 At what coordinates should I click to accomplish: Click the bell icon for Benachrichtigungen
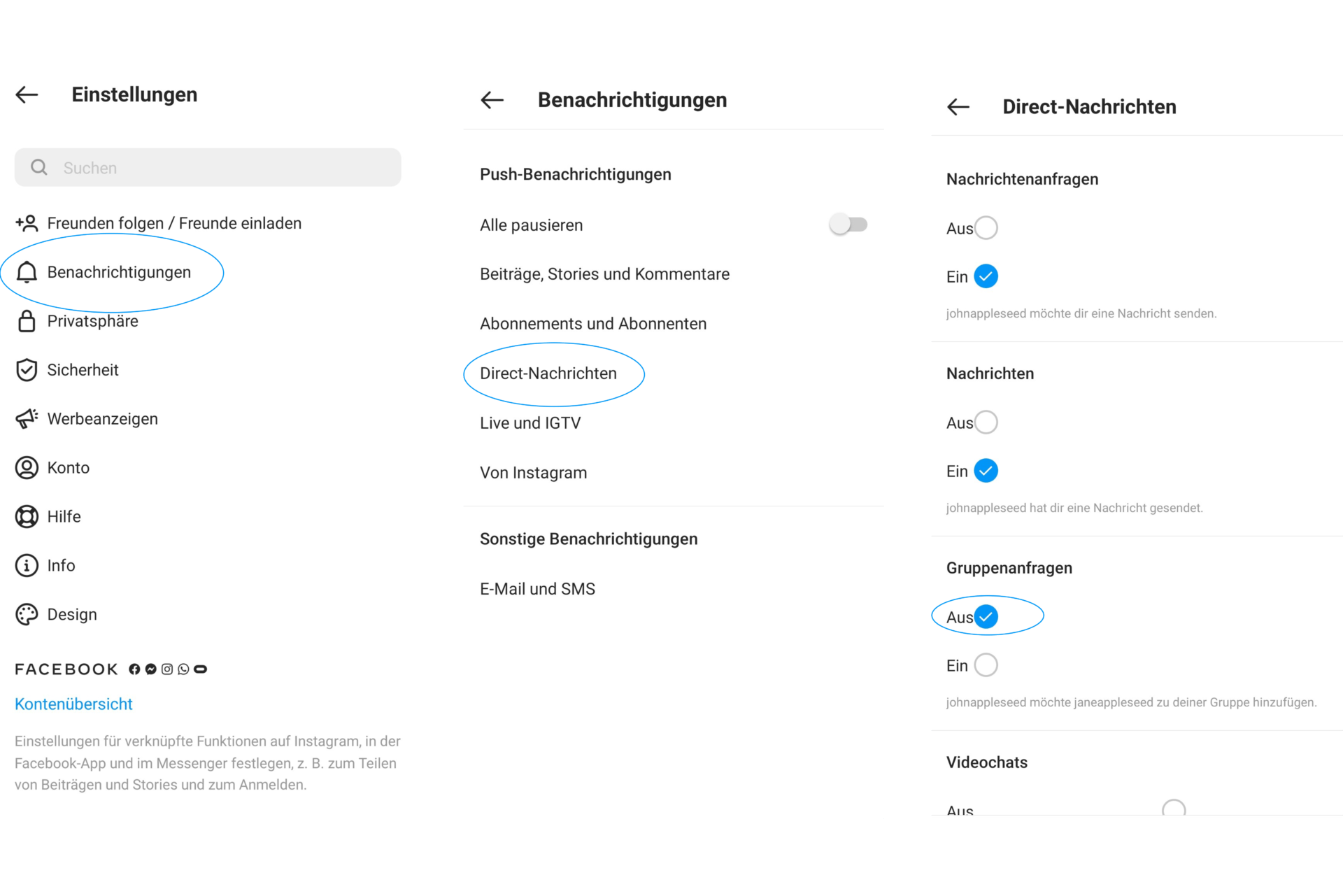pos(27,272)
